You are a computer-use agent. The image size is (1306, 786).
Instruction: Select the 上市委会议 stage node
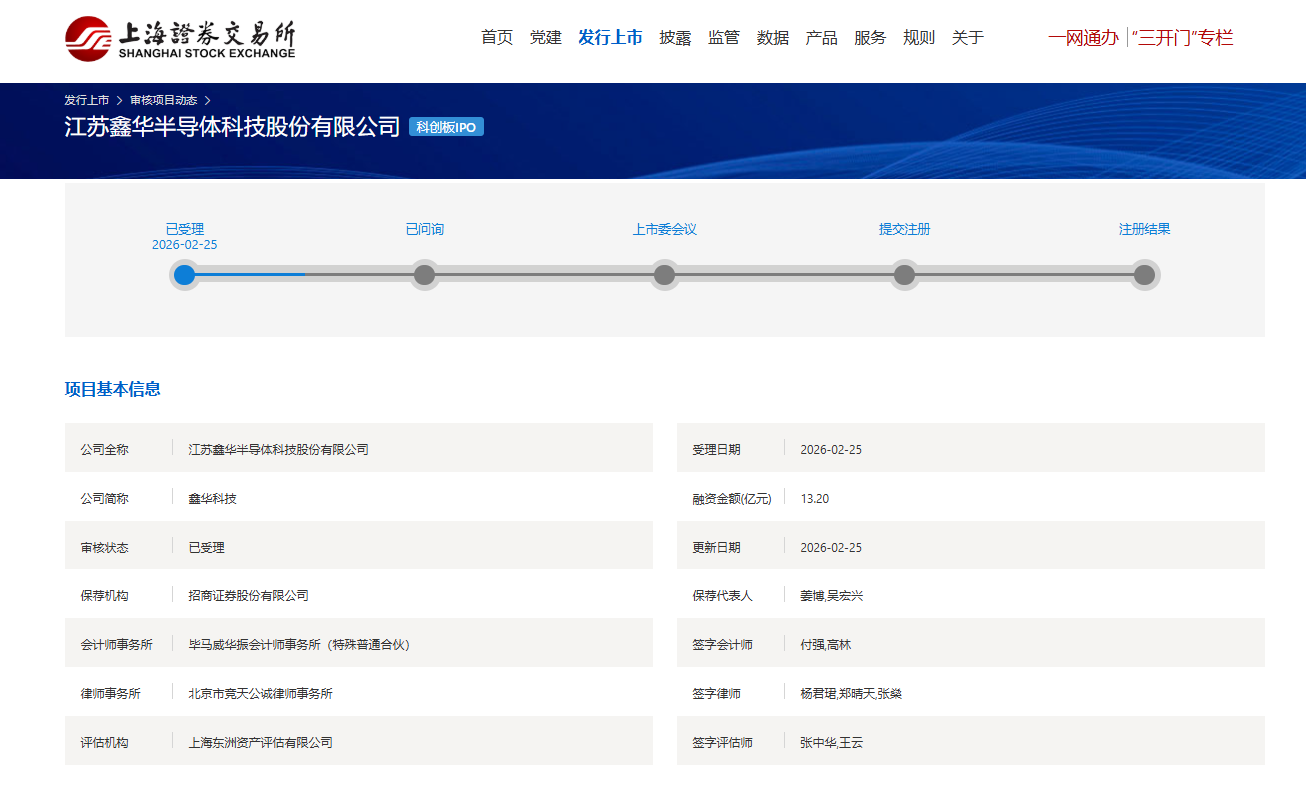pyautogui.click(x=664, y=275)
